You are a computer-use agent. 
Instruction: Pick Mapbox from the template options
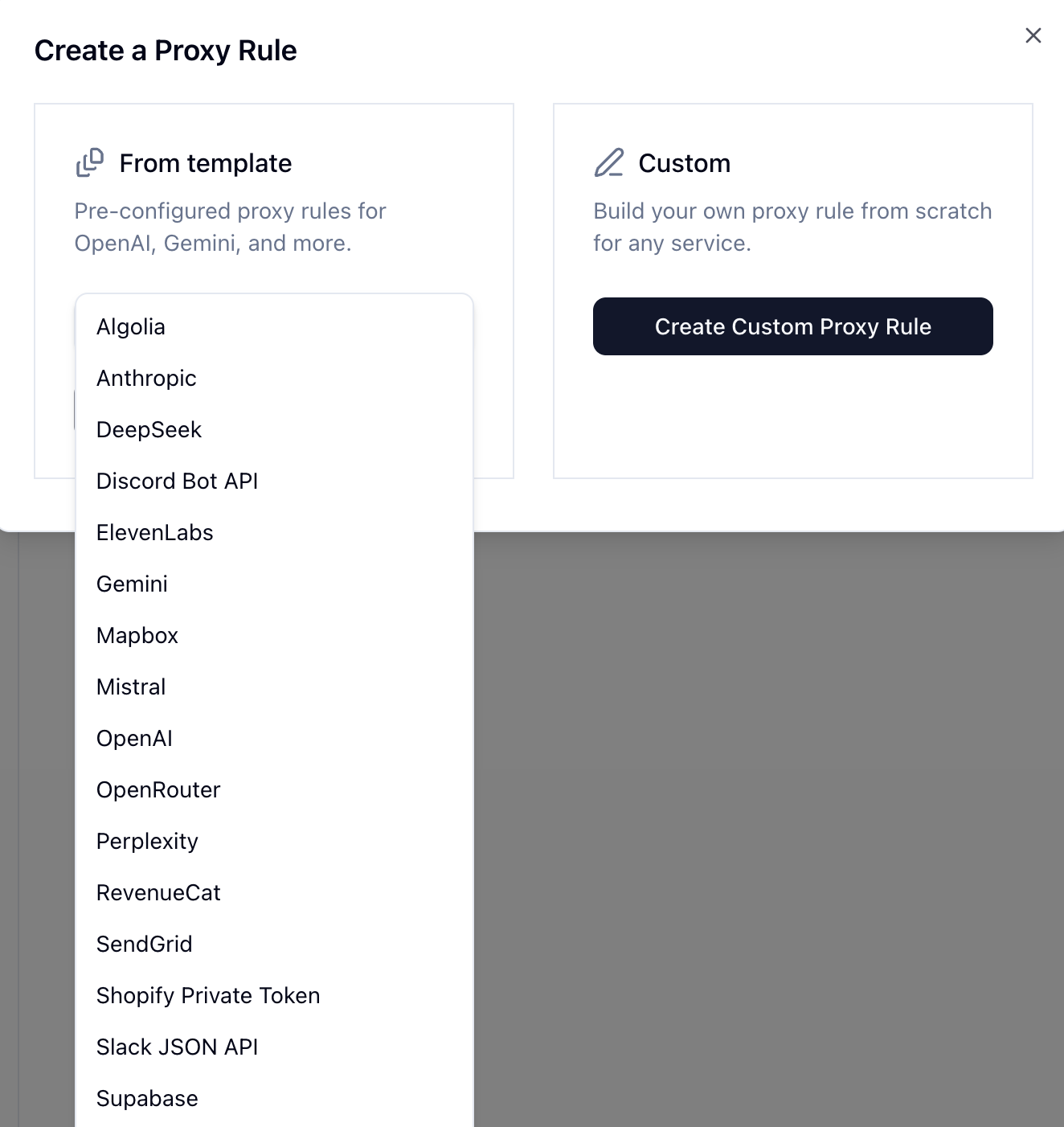137,636
